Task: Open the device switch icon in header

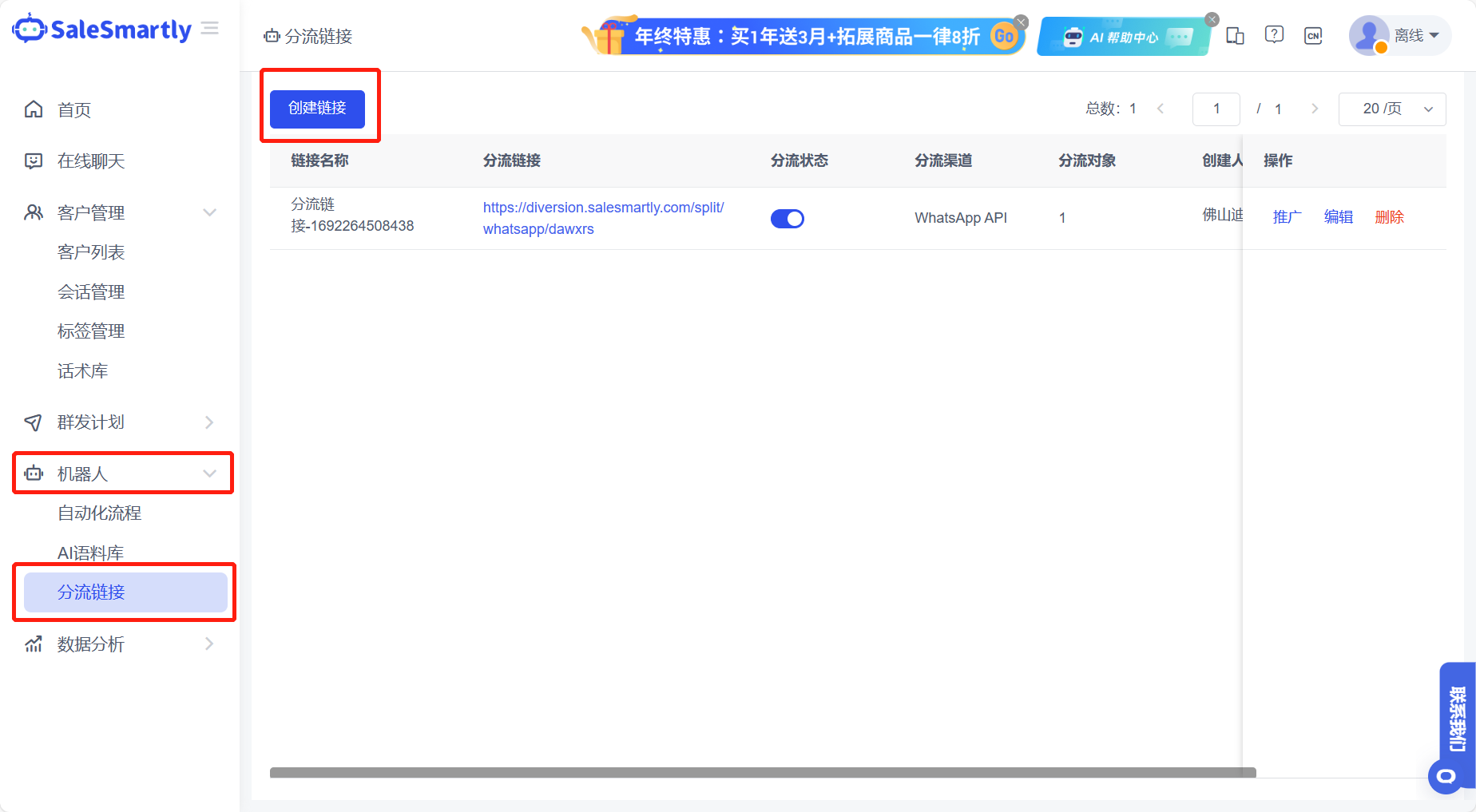Action: click(x=1235, y=36)
